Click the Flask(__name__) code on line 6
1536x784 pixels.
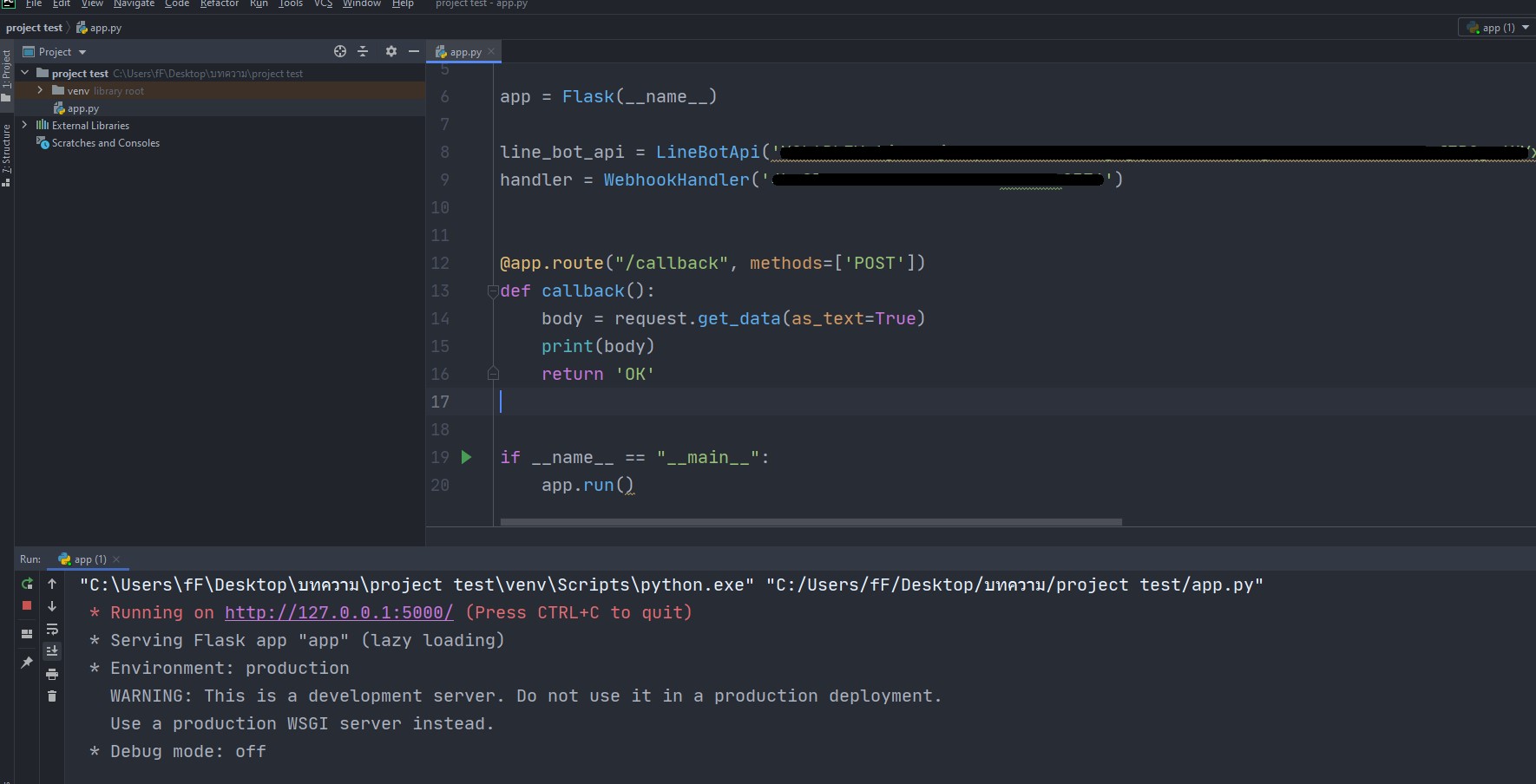click(640, 96)
